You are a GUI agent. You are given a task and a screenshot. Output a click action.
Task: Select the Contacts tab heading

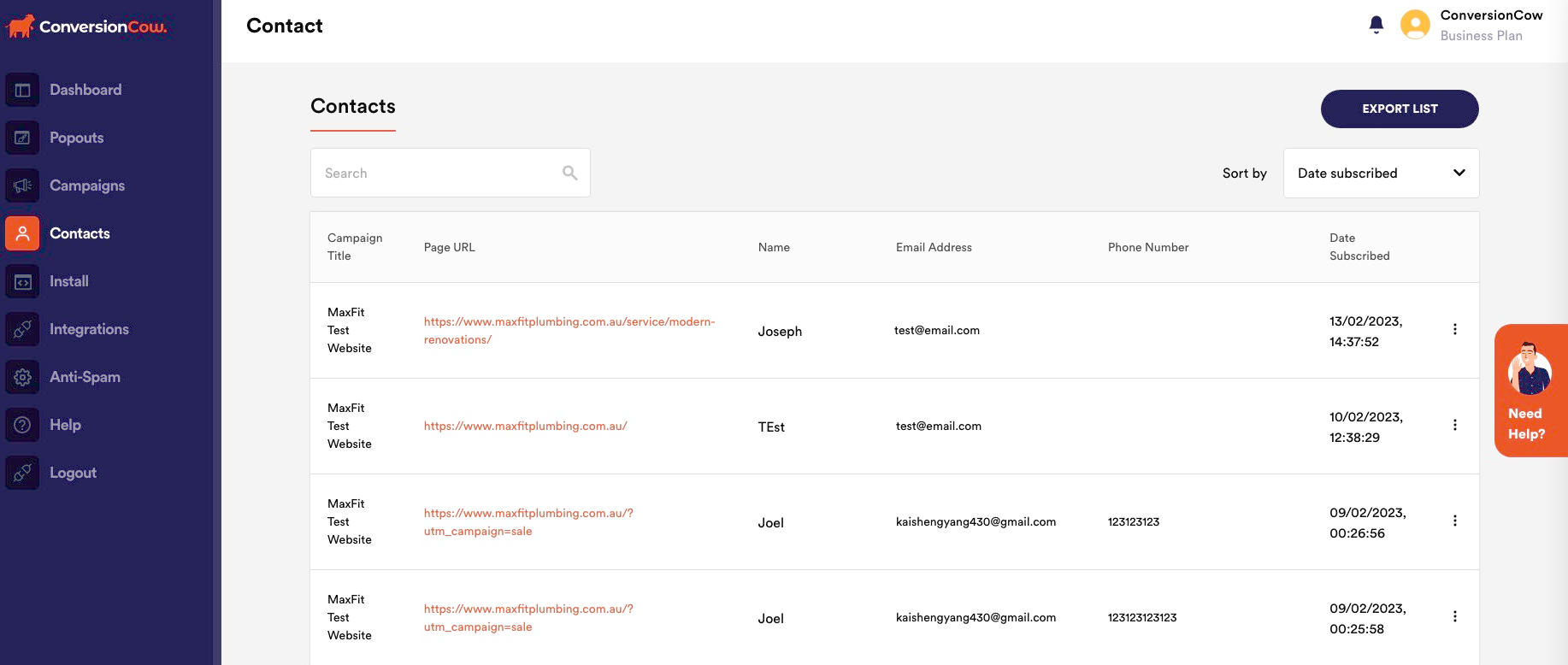point(353,106)
